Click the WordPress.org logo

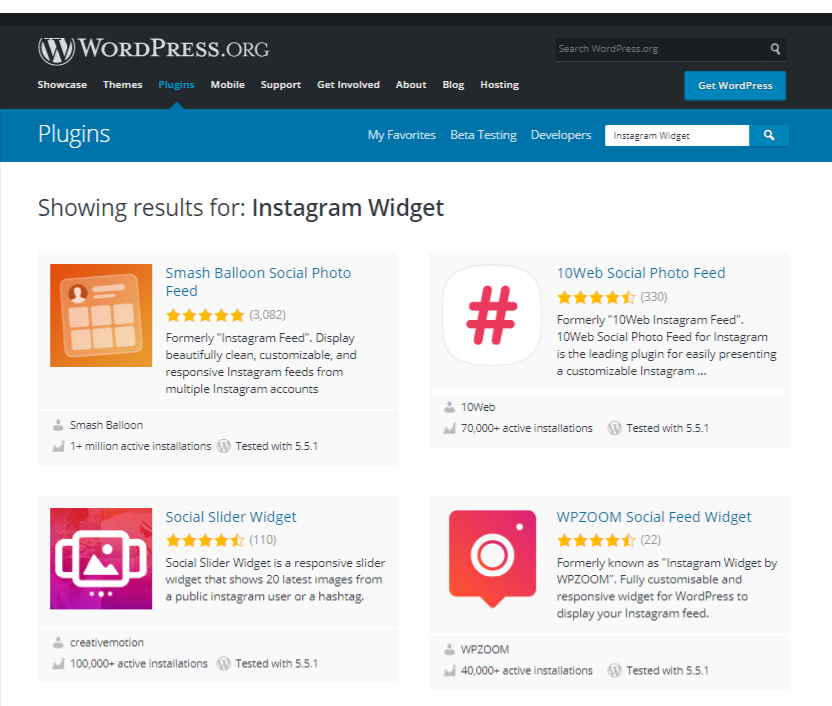click(153, 50)
